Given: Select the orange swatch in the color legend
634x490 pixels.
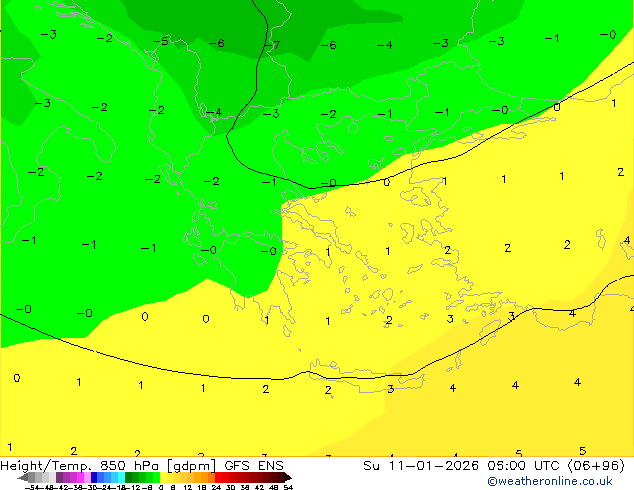Looking at the screenshot, I should pos(205,477).
